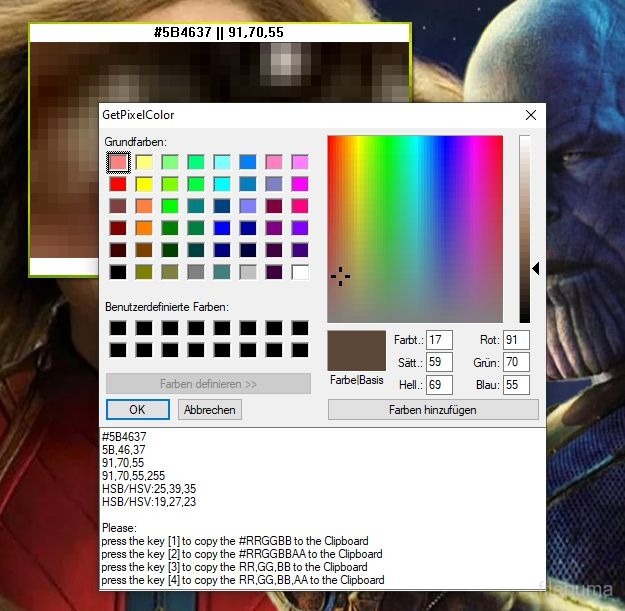Close the GetPixelColor dialog

click(x=531, y=115)
